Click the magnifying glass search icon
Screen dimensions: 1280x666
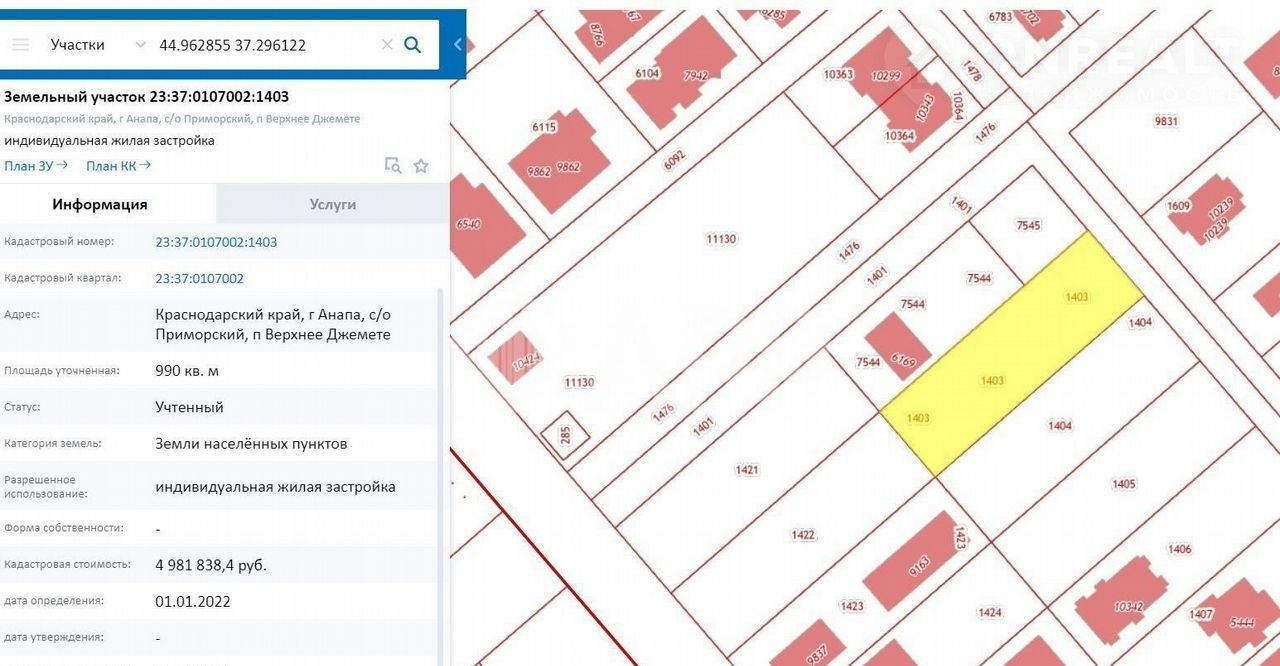tap(412, 45)
